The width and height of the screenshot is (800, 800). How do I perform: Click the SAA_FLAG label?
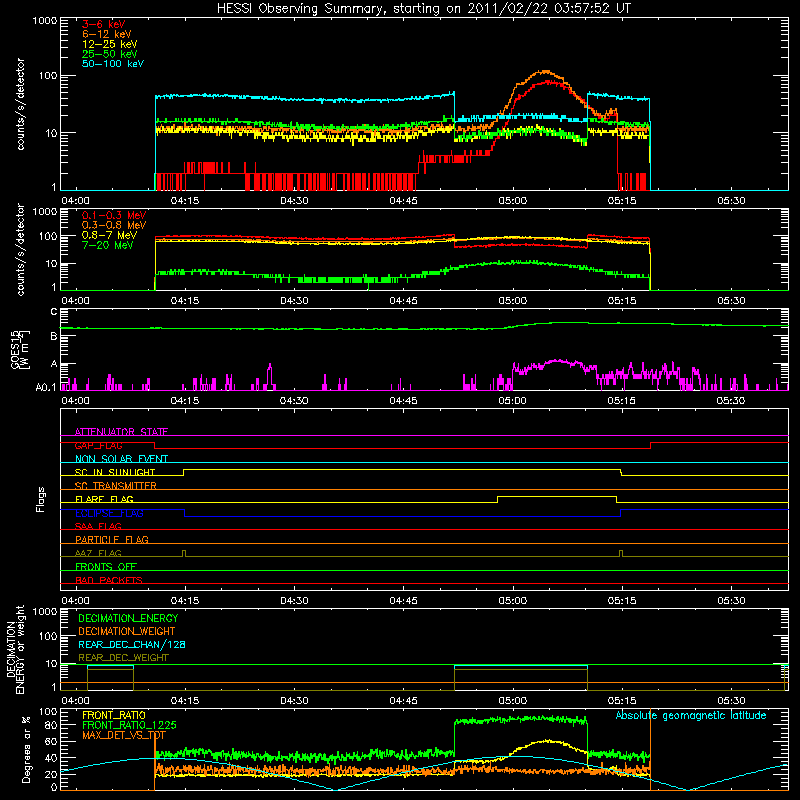[98, 526]
